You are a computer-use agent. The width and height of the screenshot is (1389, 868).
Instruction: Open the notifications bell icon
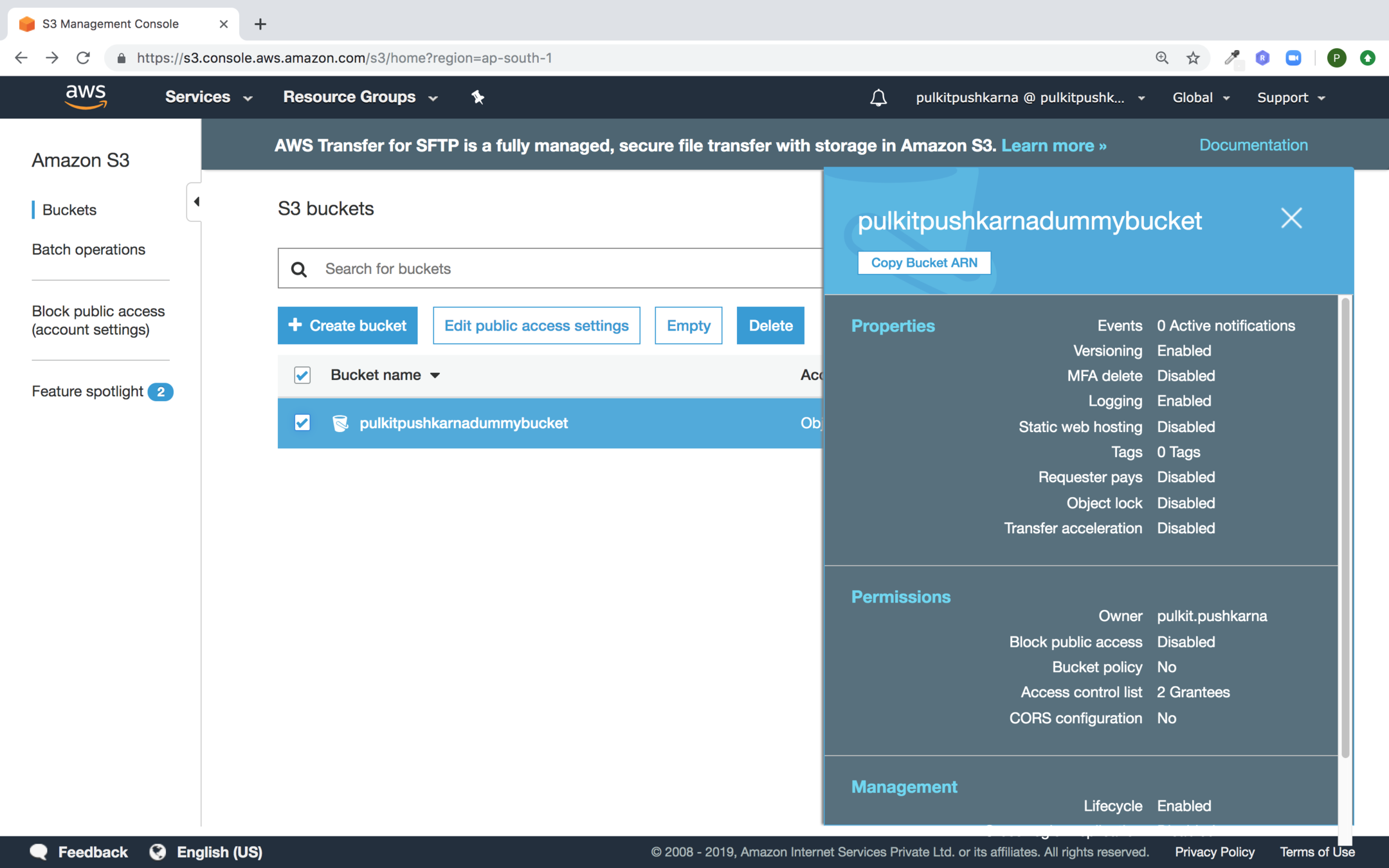pos(878,98)
